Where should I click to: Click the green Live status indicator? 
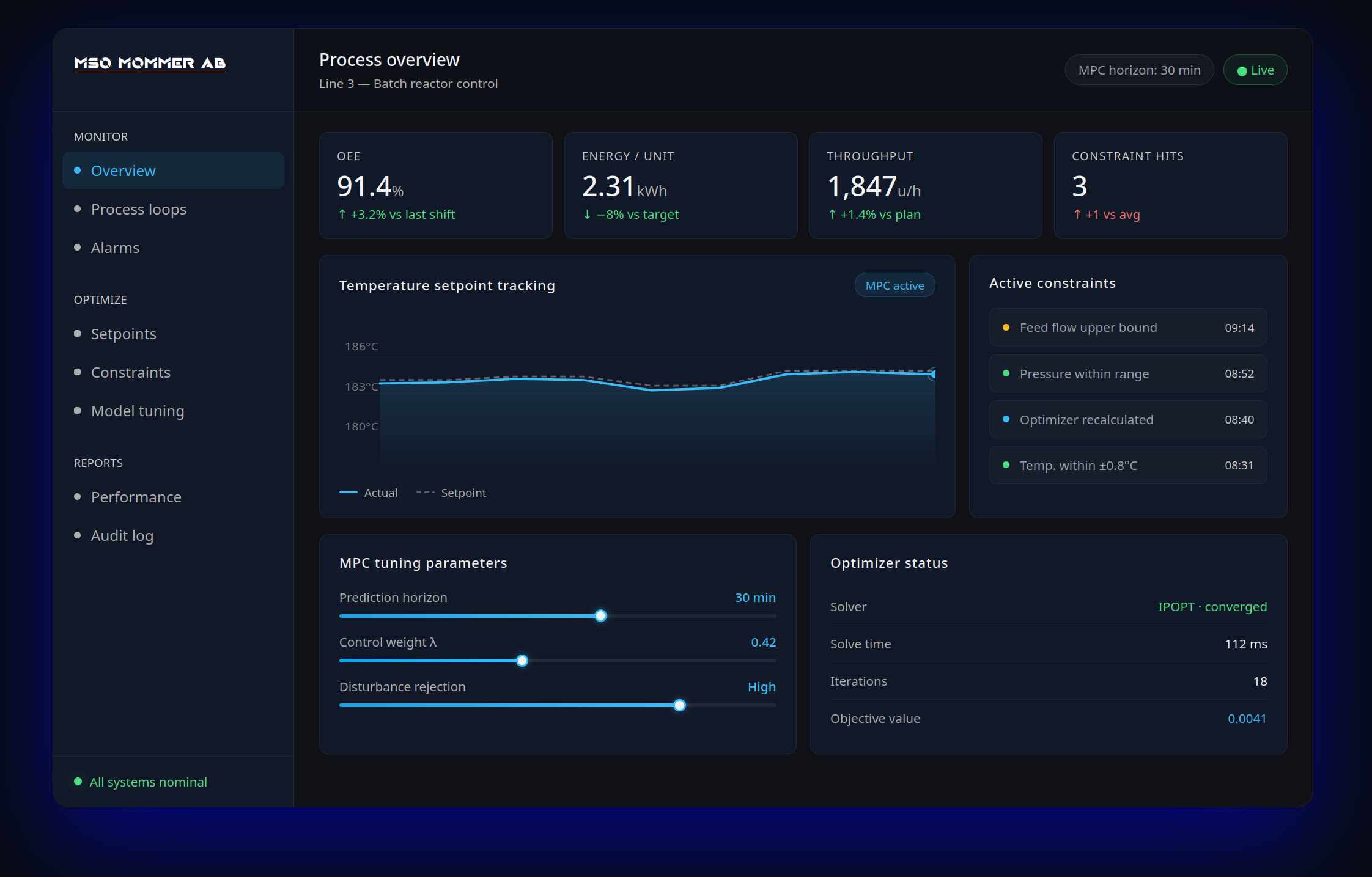pos(1255,70)
